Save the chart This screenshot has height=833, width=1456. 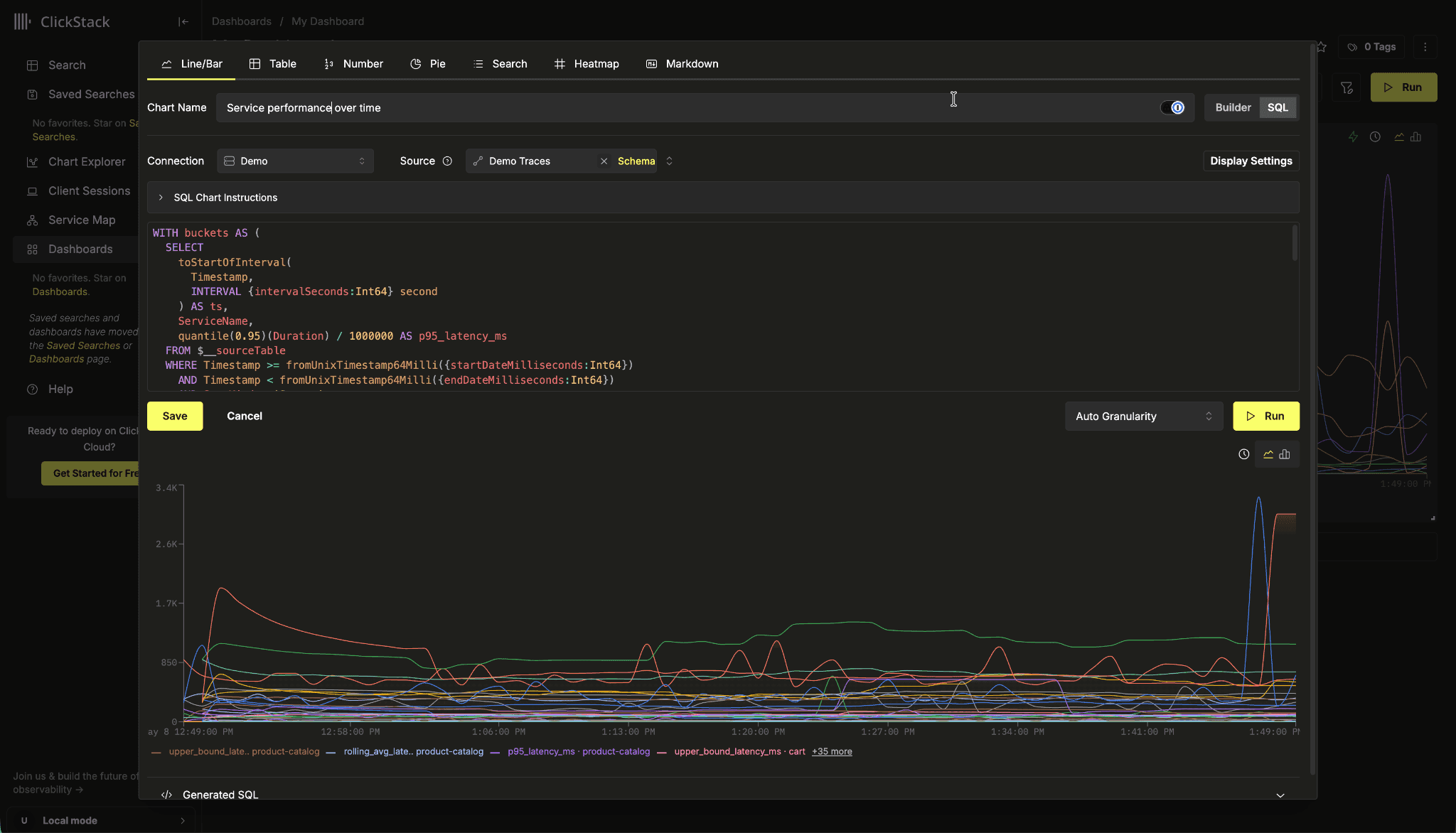coord(175,416)
